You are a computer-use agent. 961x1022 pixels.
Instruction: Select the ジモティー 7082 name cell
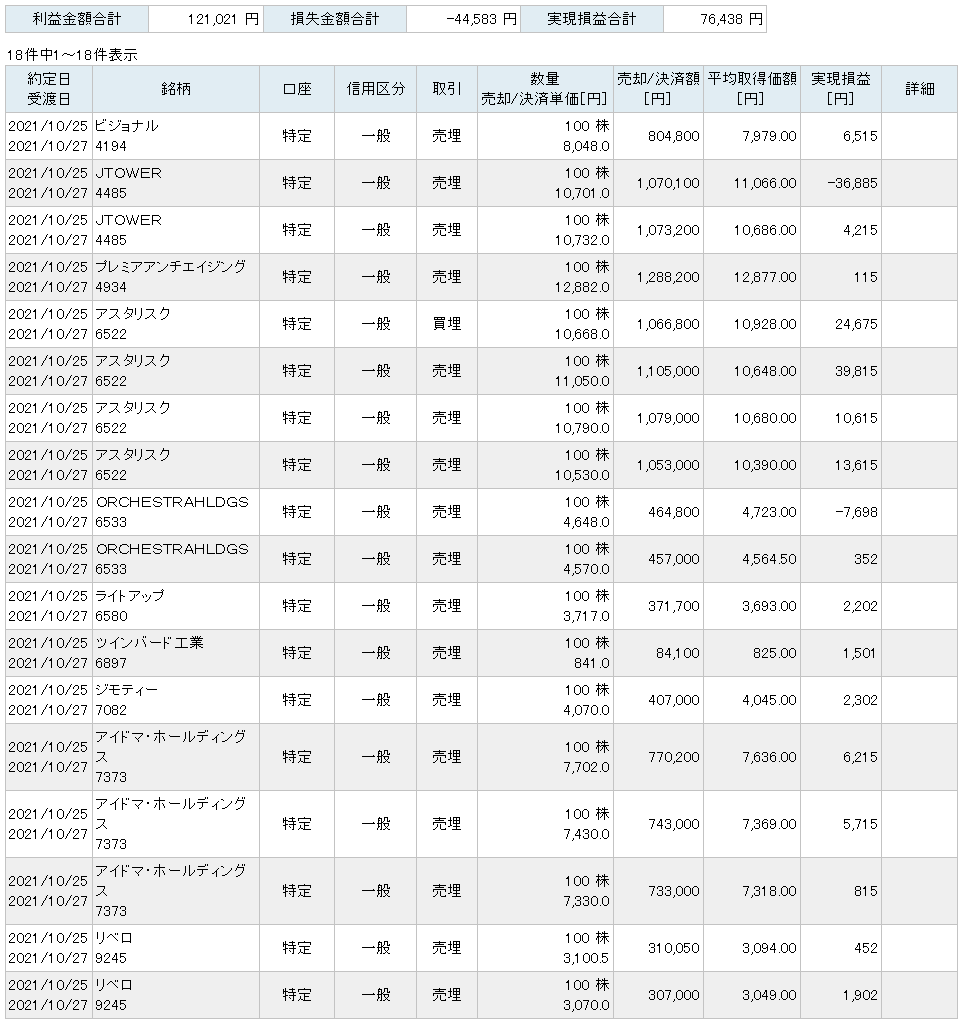176,700
